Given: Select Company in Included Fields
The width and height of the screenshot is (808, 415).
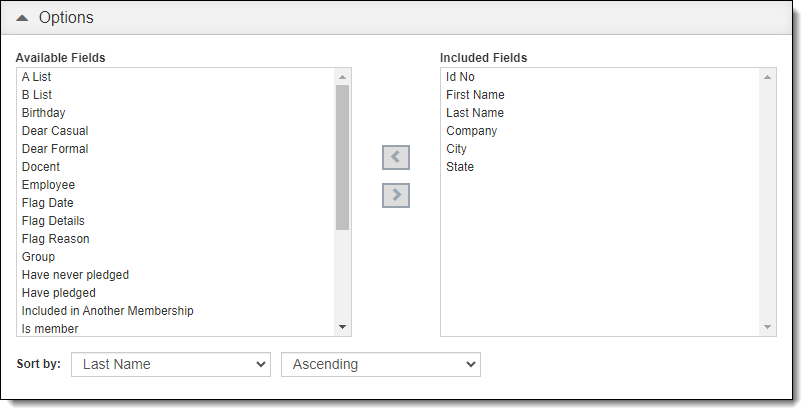Looking at the screenshot, I should click(x=471, y=131).
